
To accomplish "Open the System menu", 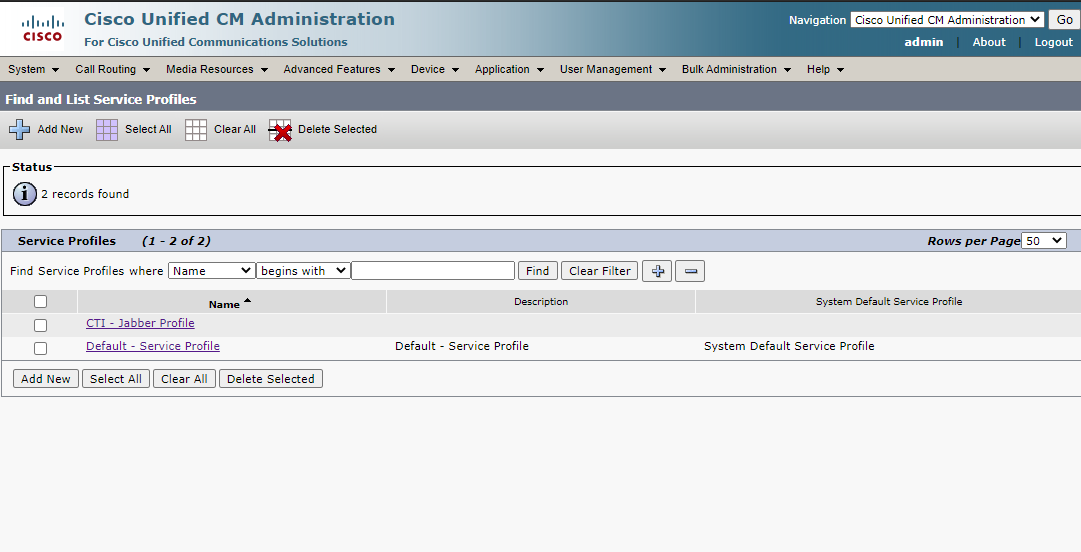I will (33, 70).
